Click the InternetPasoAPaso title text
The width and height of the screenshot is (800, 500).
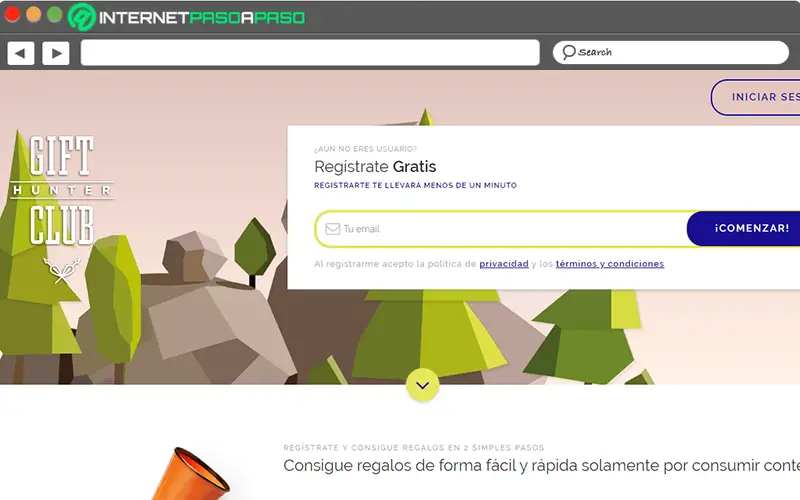[x=202, y=18]
